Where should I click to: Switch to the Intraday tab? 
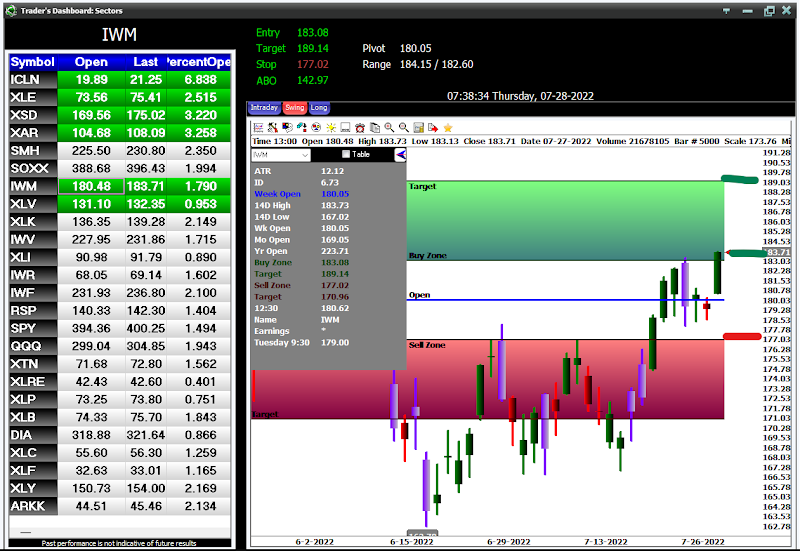pyautogui.click(x=264, y=107)
